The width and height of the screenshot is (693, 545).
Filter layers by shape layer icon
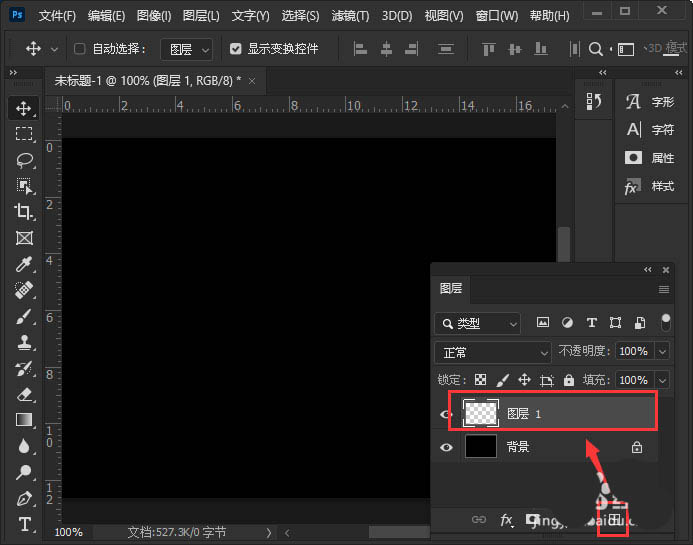(x=615, y=323)
